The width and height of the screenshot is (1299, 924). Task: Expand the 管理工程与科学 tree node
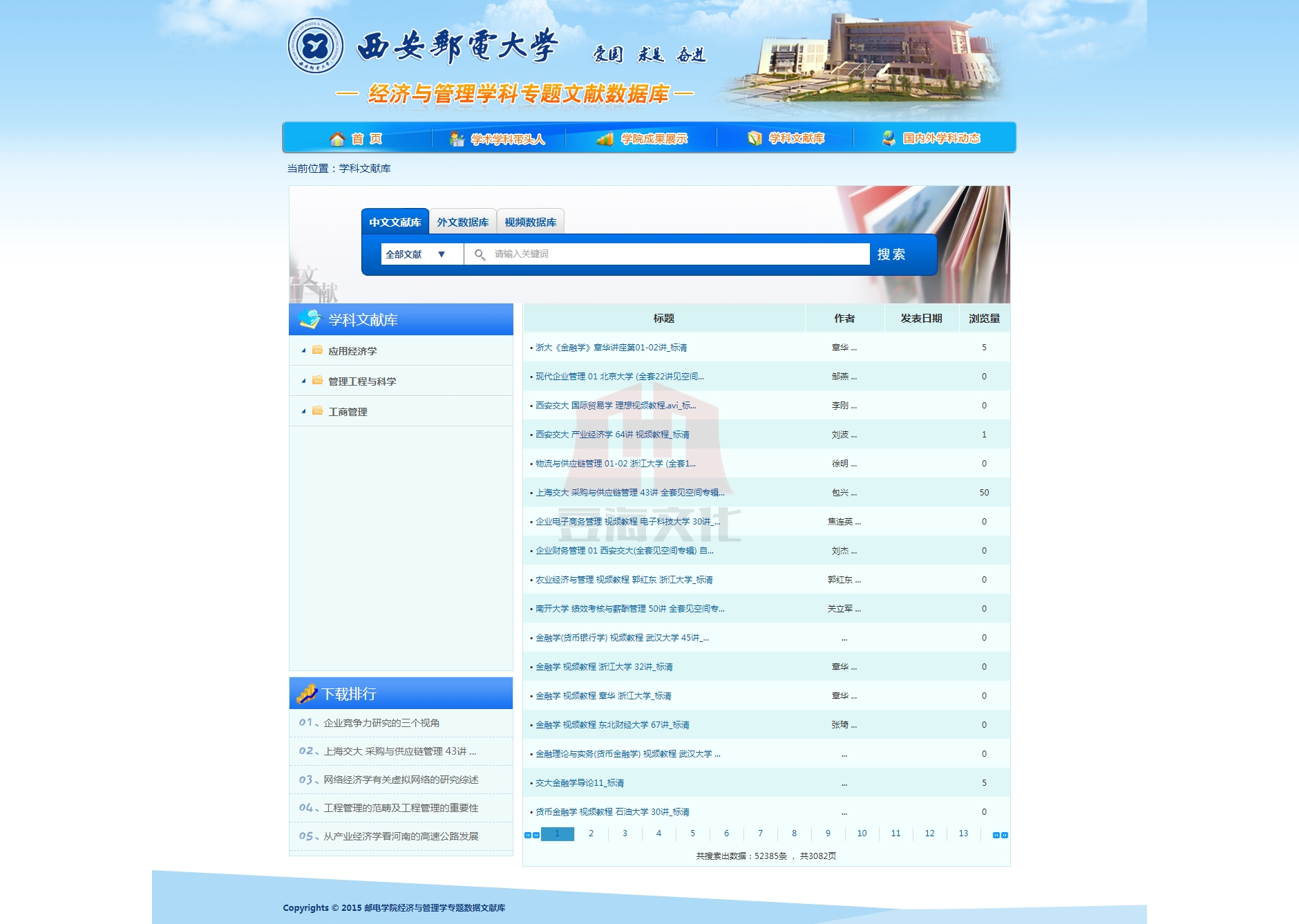click(303, 381)
